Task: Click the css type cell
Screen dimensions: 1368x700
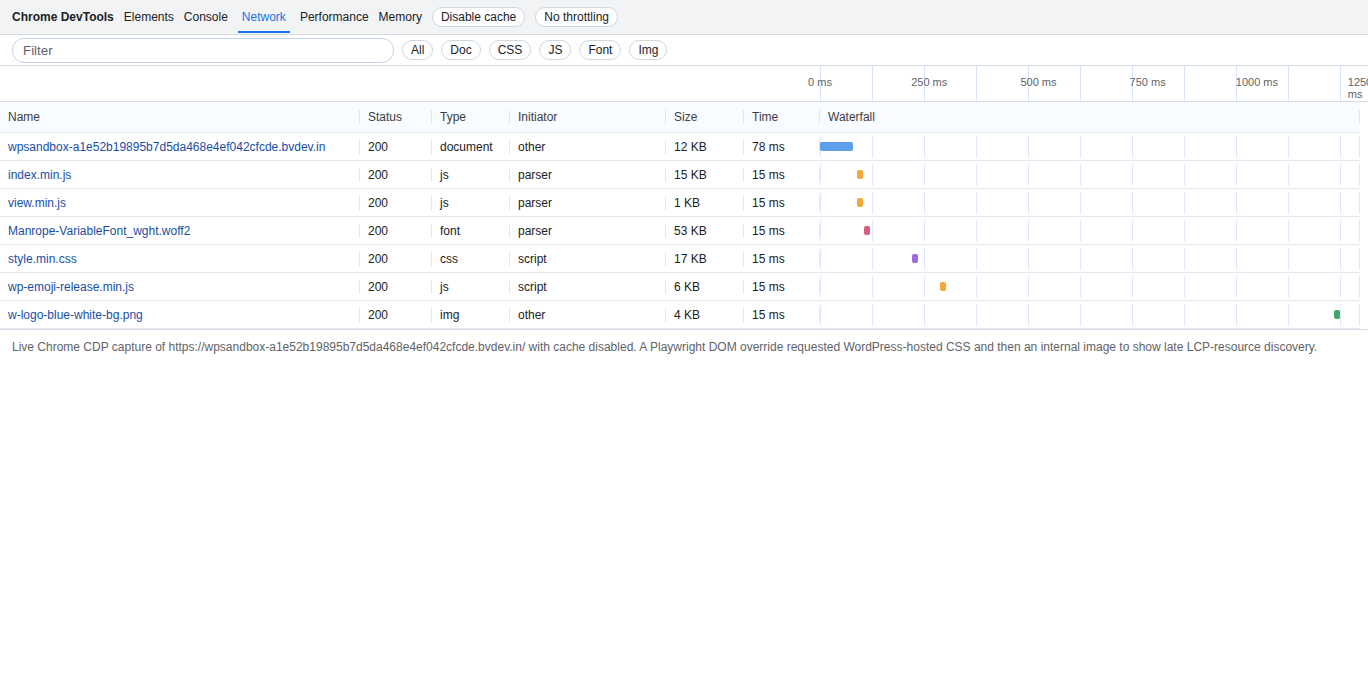Action: (449, 259)
